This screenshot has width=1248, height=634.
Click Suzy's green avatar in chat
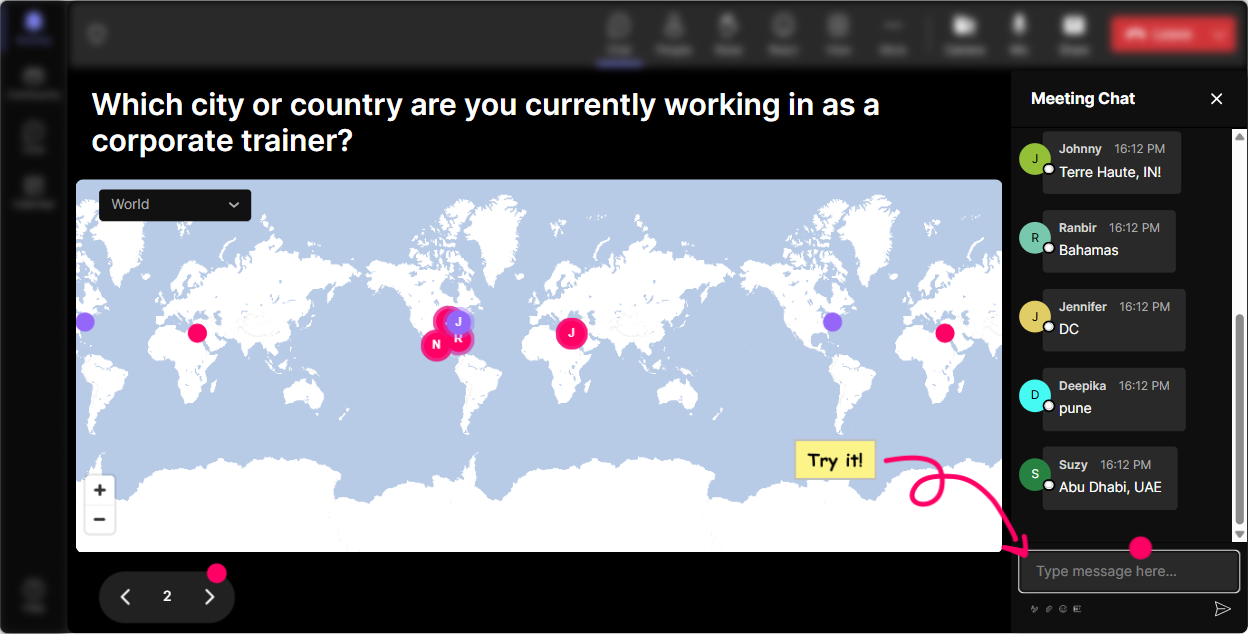[x=1035, y=475]
